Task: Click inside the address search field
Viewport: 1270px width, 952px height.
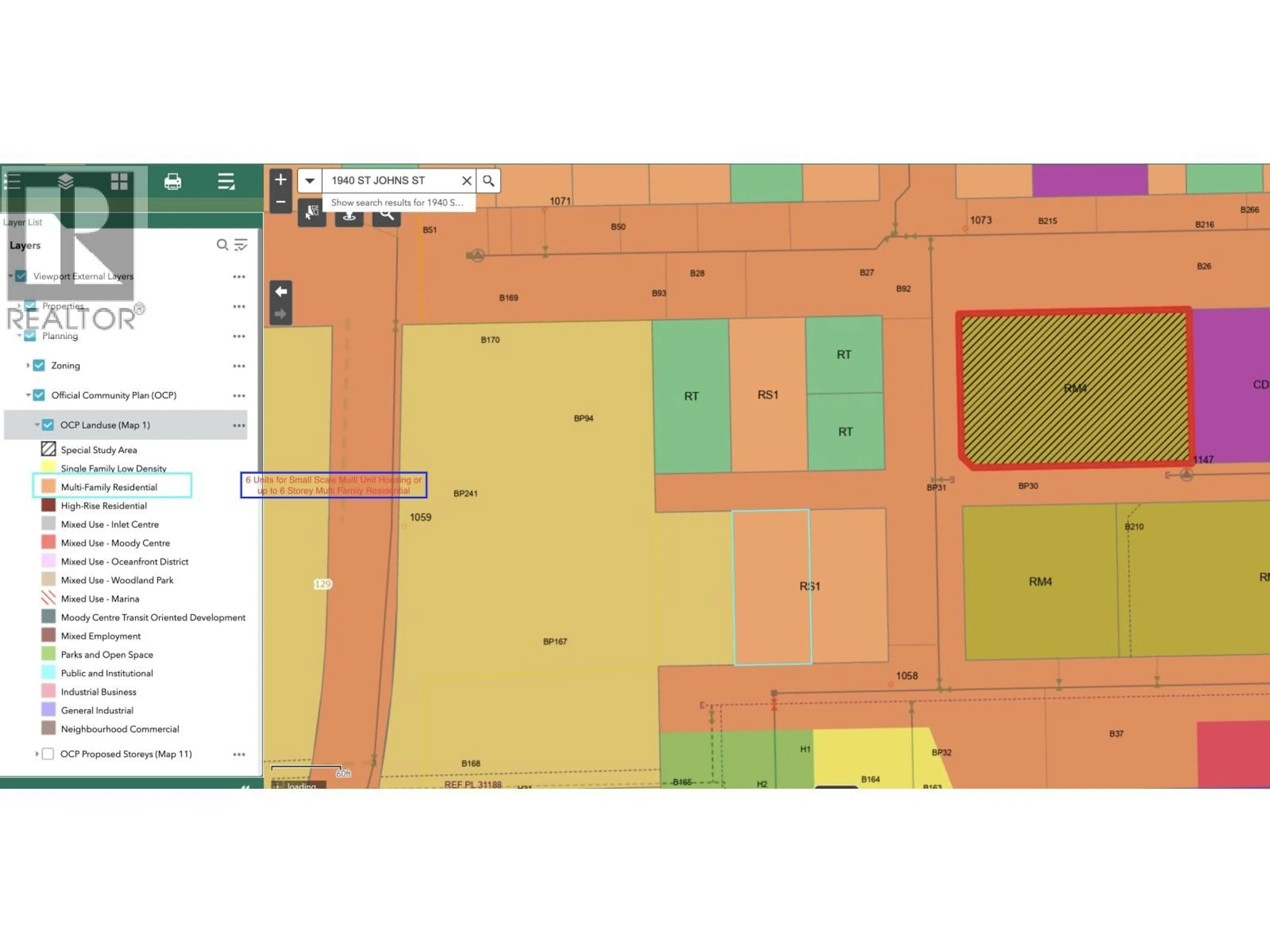Action: click(x=396, y=180)
